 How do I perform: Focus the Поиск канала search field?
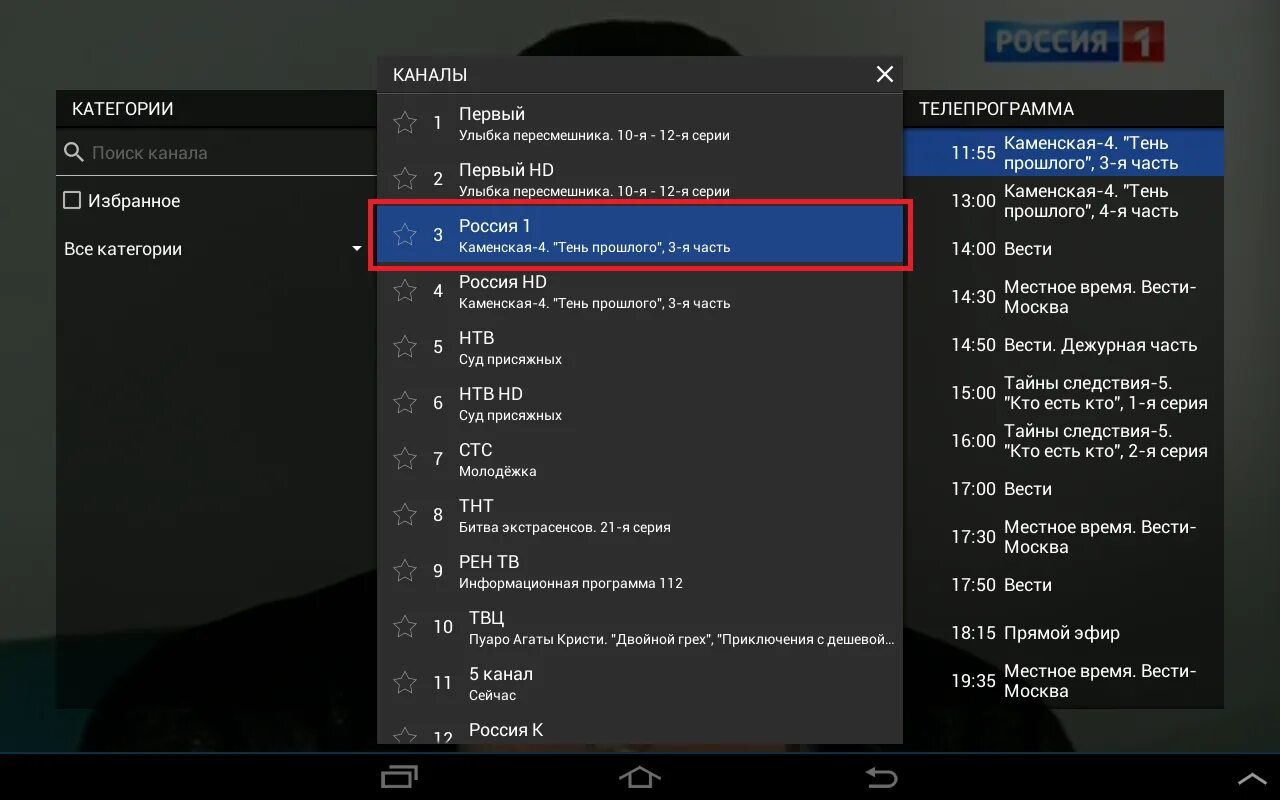coord(216,153)
